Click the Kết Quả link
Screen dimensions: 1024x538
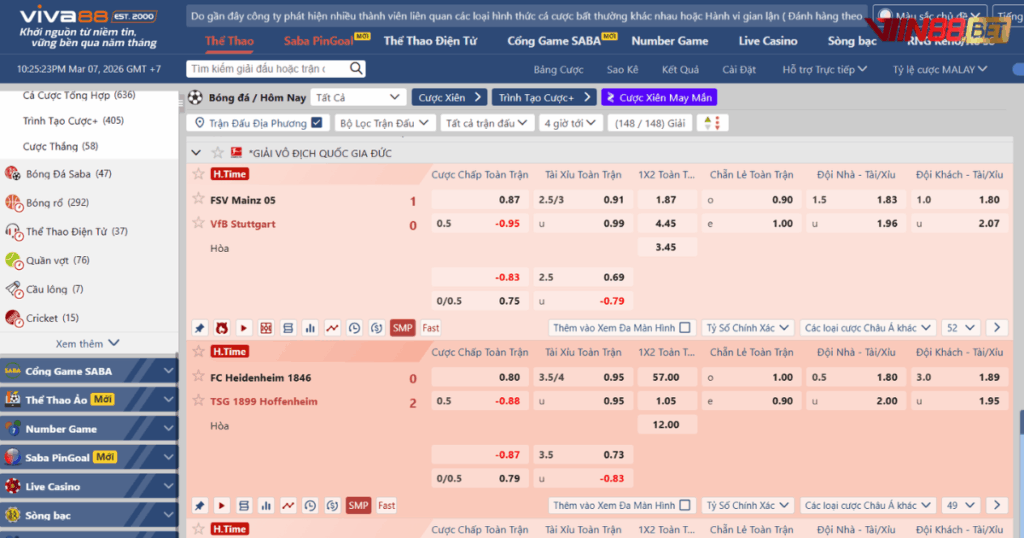pos(681,70)
